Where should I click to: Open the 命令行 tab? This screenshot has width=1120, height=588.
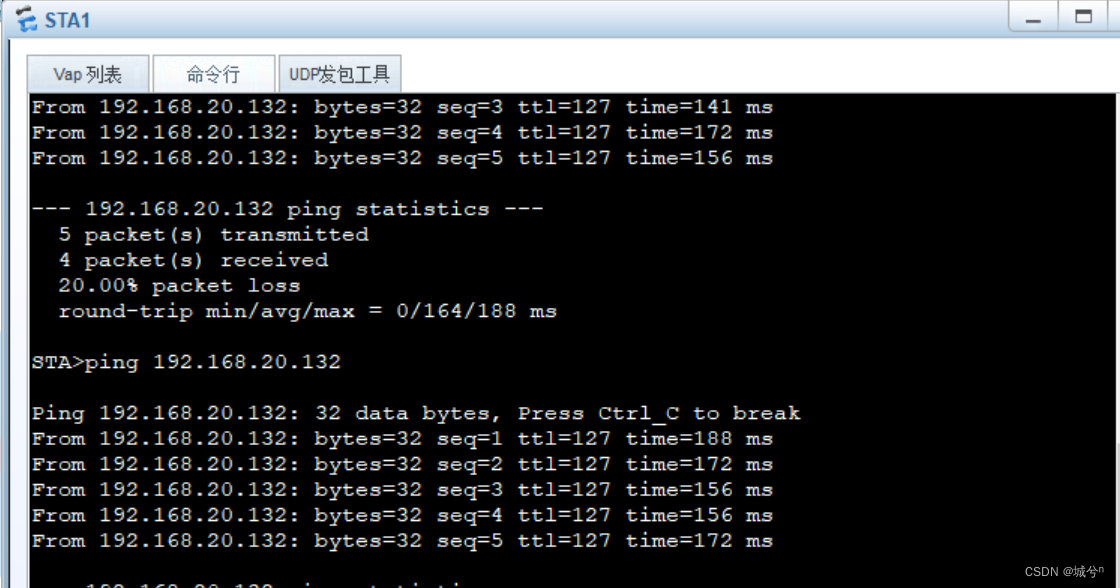(x=213, y=72)
